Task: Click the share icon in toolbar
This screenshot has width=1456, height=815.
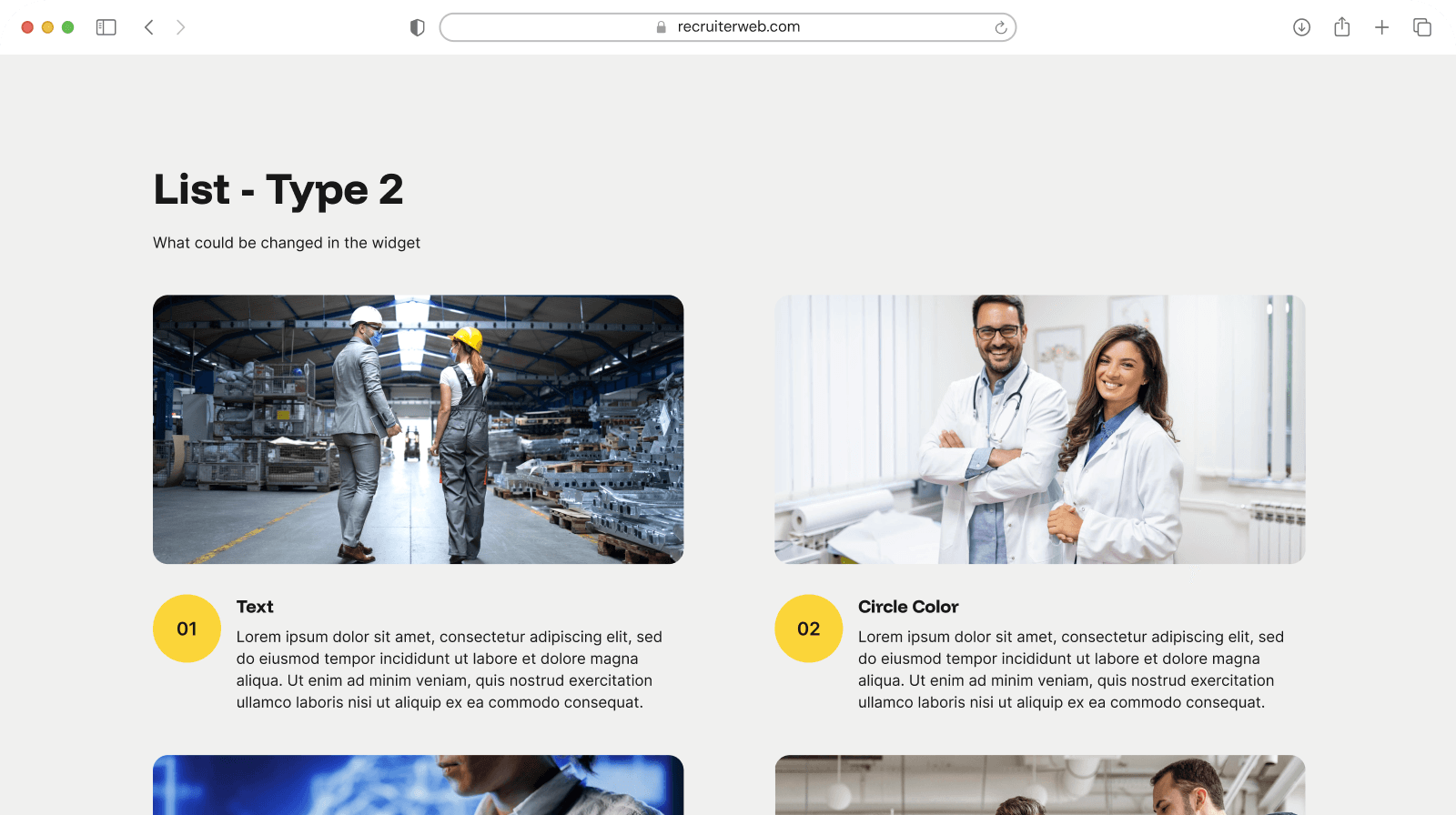Action: click(x=1341, y=27)
